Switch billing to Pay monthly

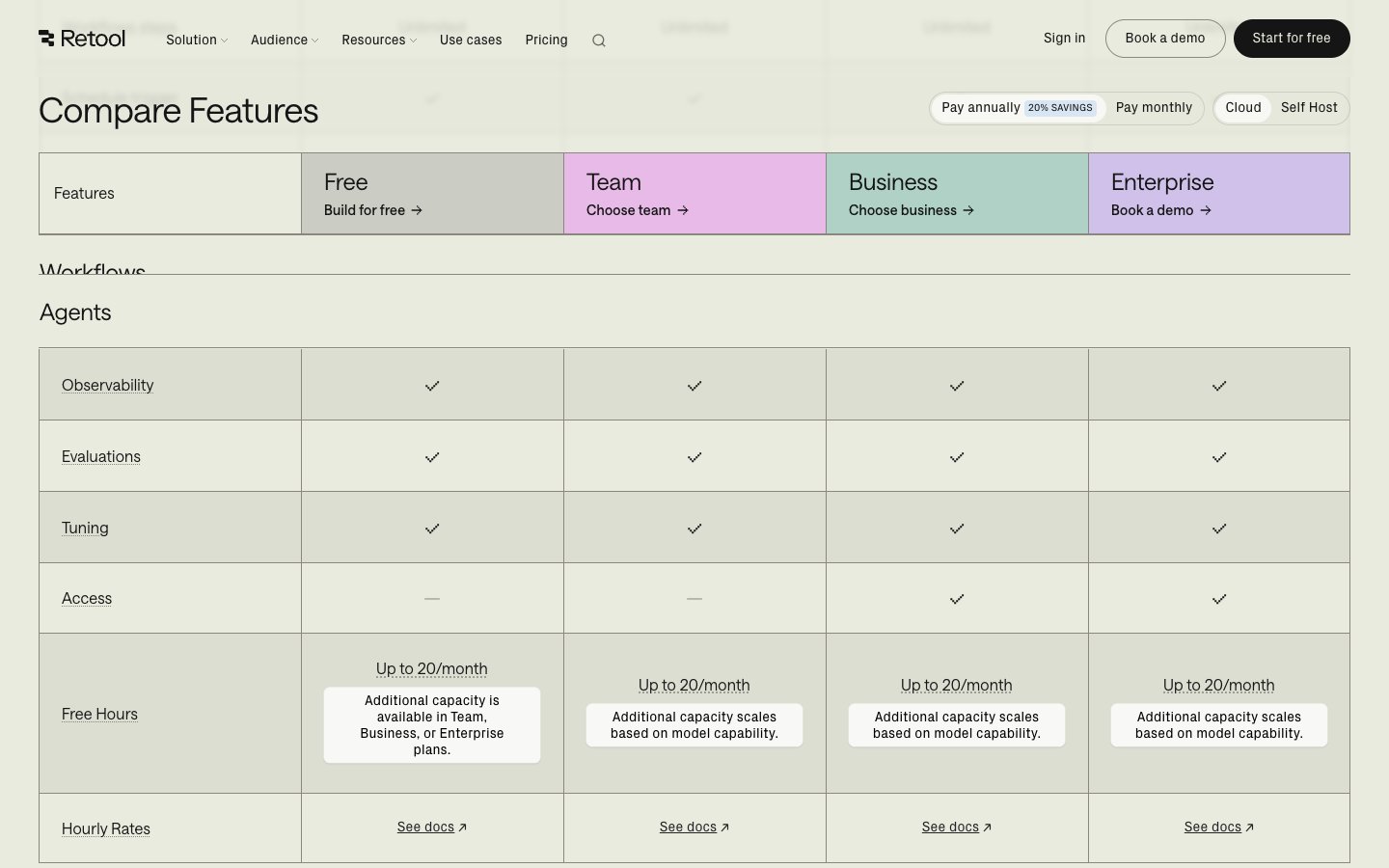tap(1154, 108)
